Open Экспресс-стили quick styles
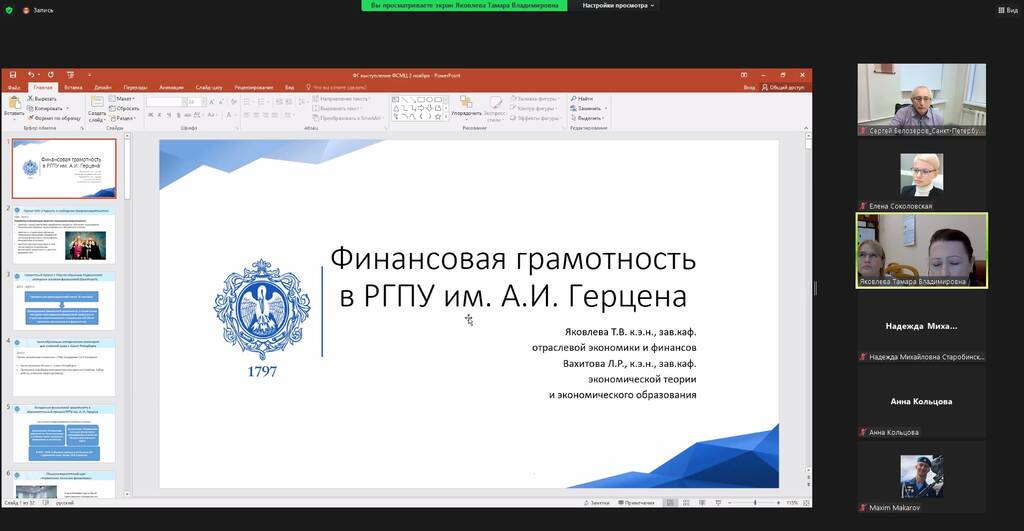 point(495,108)
